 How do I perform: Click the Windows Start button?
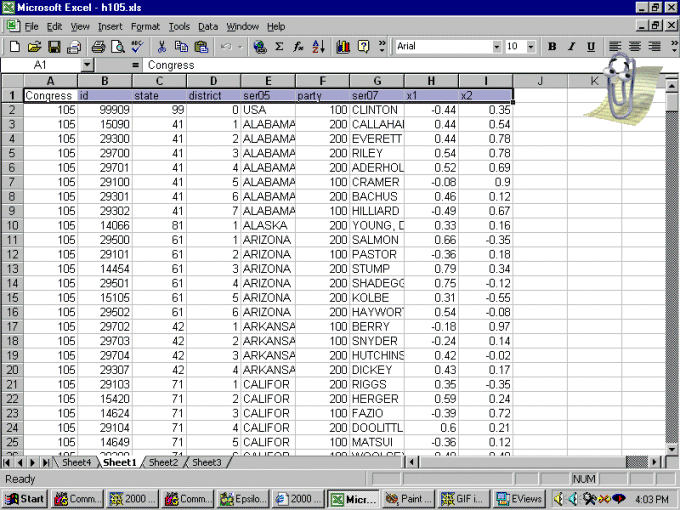point(25,498)
